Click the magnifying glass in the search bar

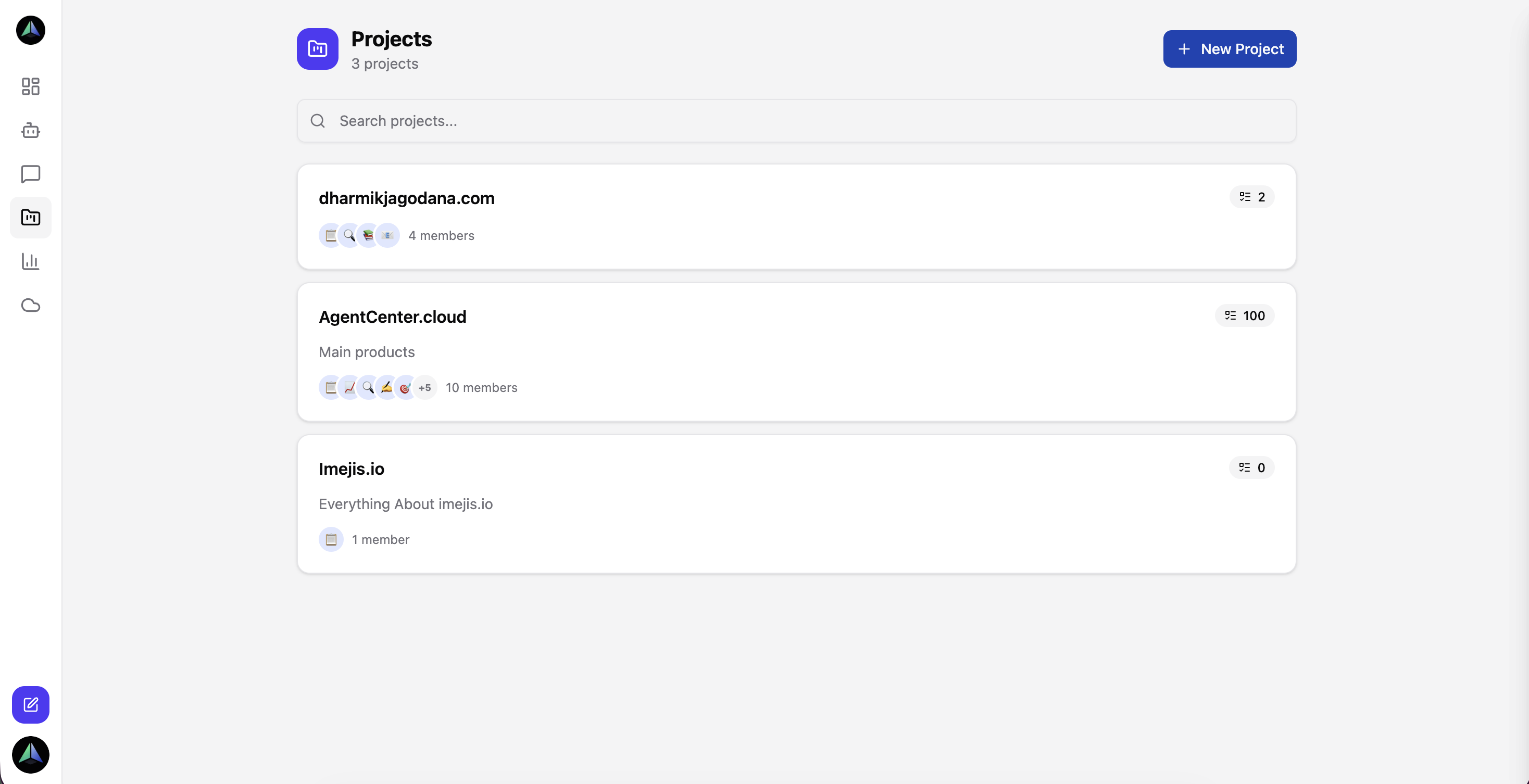318,120
